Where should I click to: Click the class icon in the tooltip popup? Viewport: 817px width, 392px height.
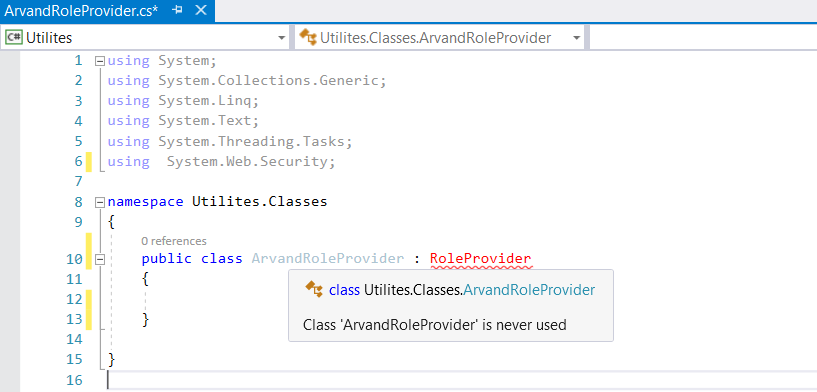click(314, 289)
